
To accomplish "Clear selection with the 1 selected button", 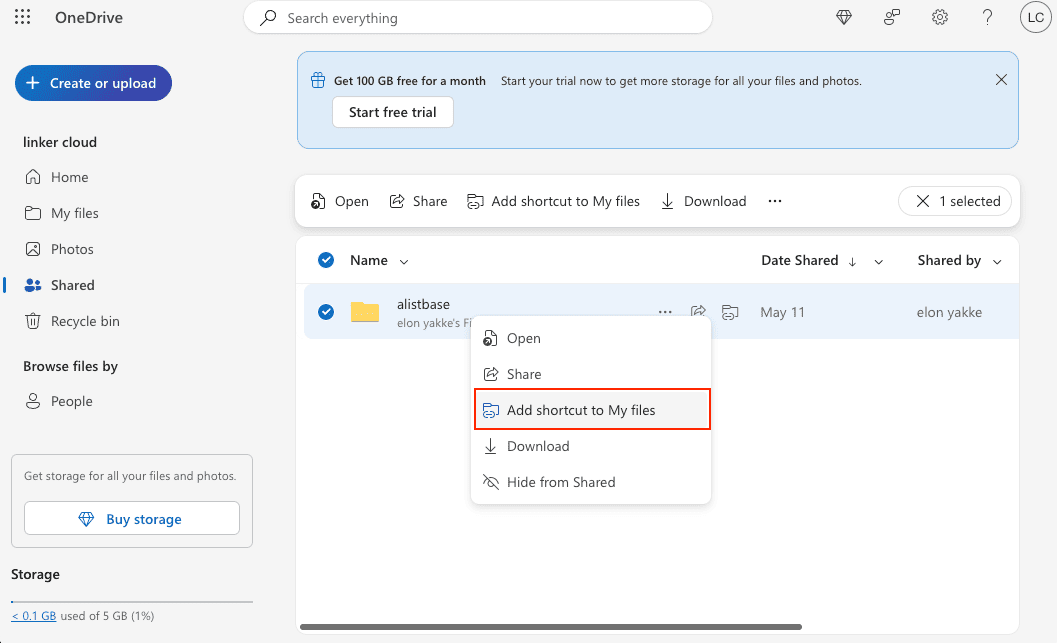I will click(955, 202).
